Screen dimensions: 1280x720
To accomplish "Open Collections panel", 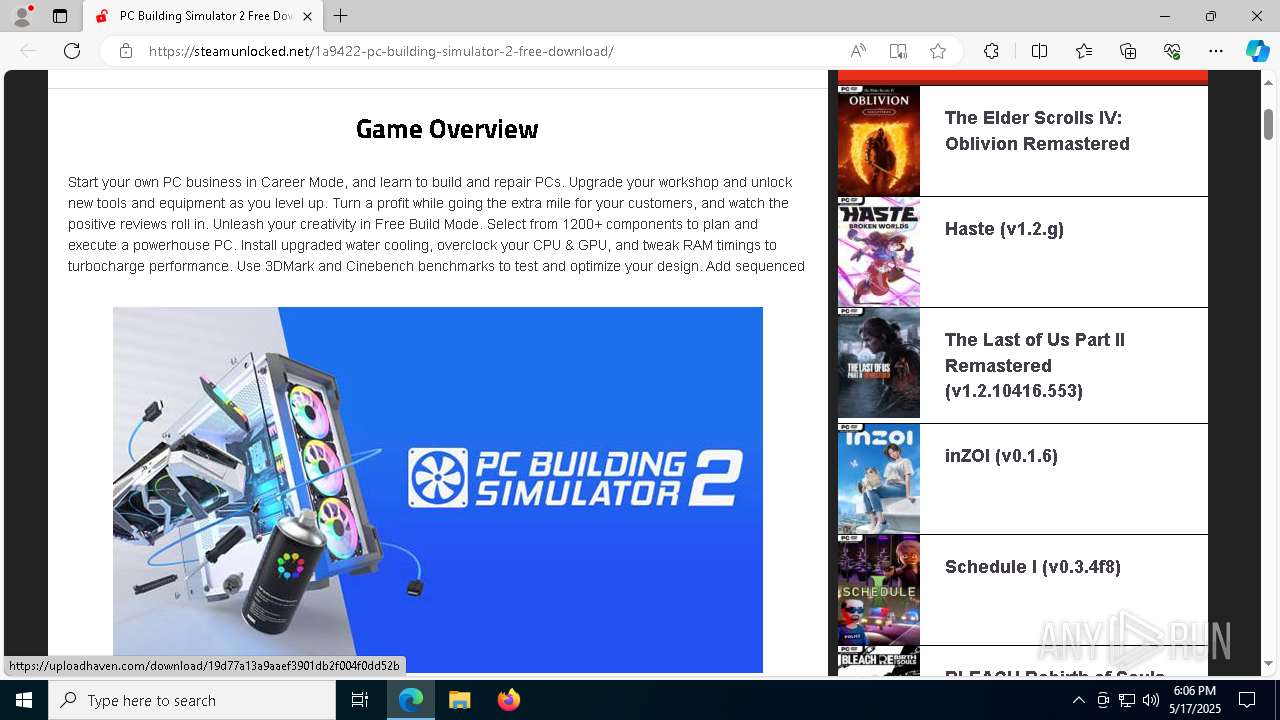I will (1128, 51).
